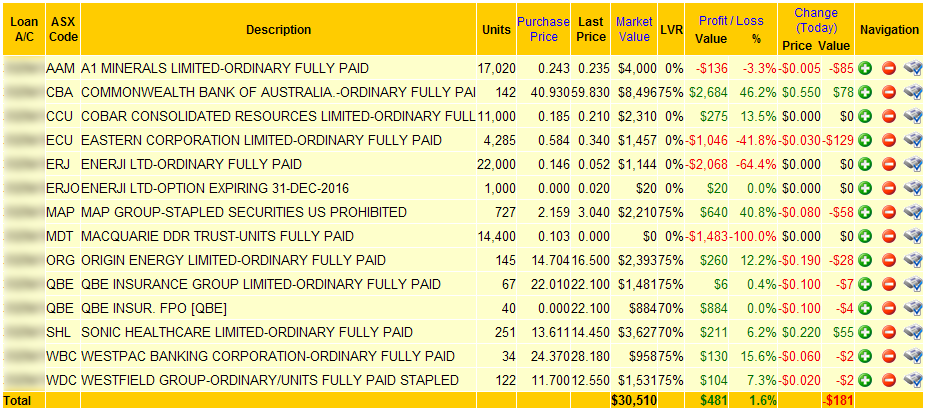This screenshot has height=411, width=926.
Task: Click green plus icon in SHL row
Action: point(866,332)
